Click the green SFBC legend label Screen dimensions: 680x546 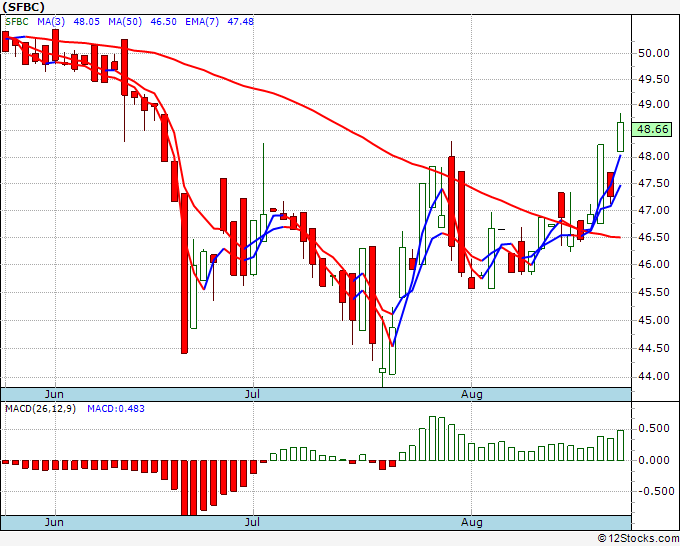click(17, 22)
